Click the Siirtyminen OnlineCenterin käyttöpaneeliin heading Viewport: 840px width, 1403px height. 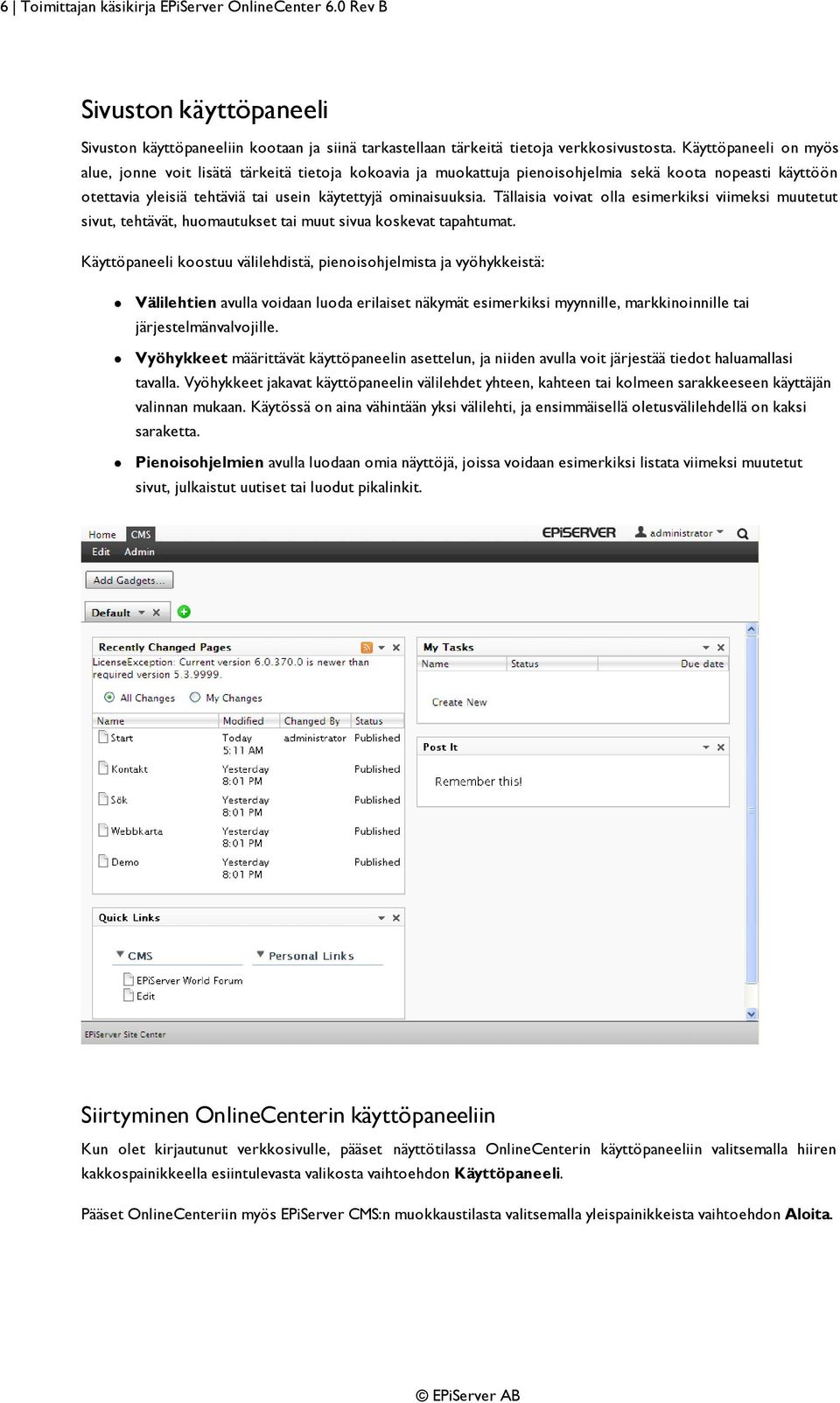click(x=288, y=1115)
